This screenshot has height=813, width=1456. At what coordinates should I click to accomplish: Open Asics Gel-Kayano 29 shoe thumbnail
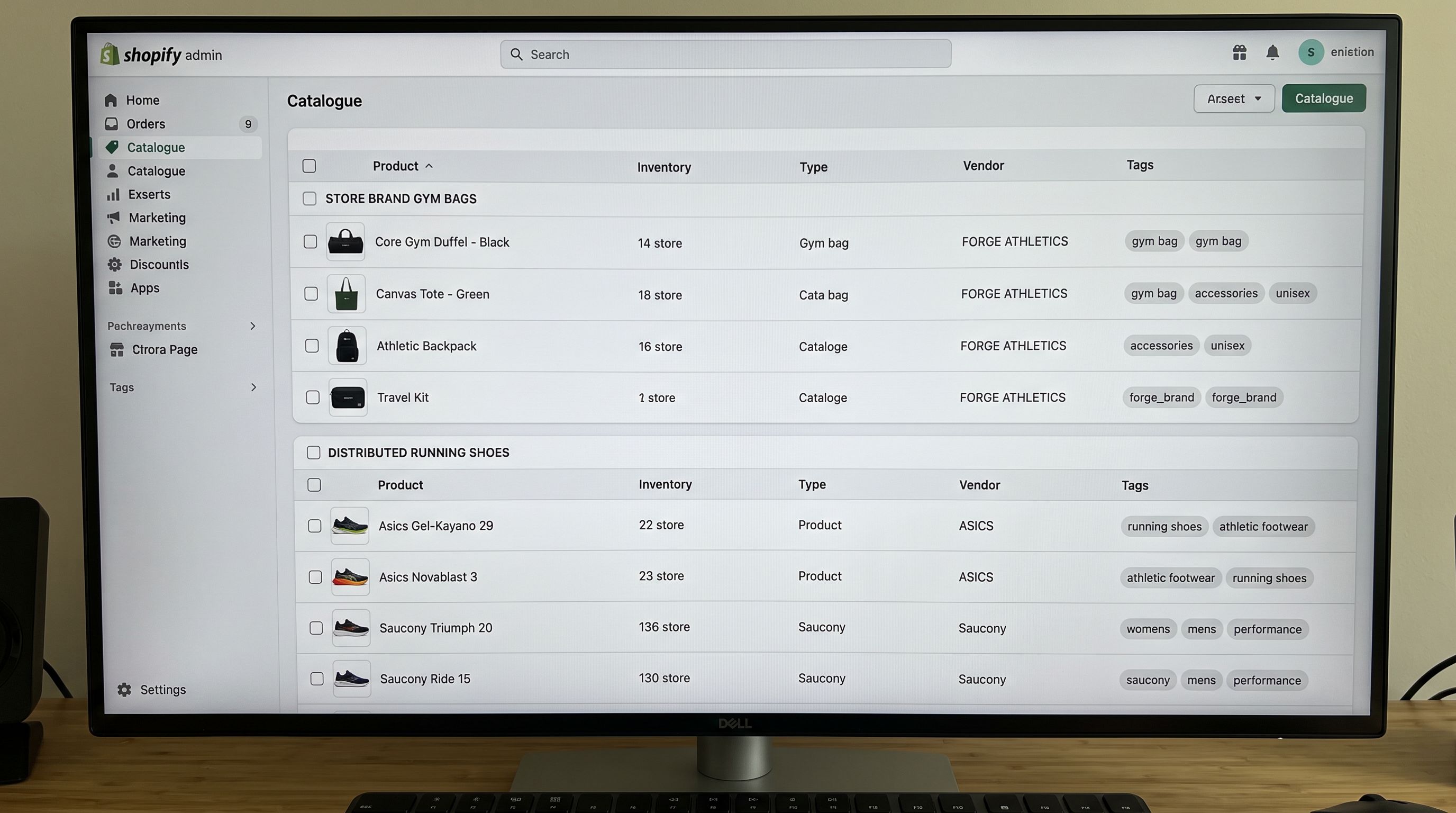click(350, 525)
